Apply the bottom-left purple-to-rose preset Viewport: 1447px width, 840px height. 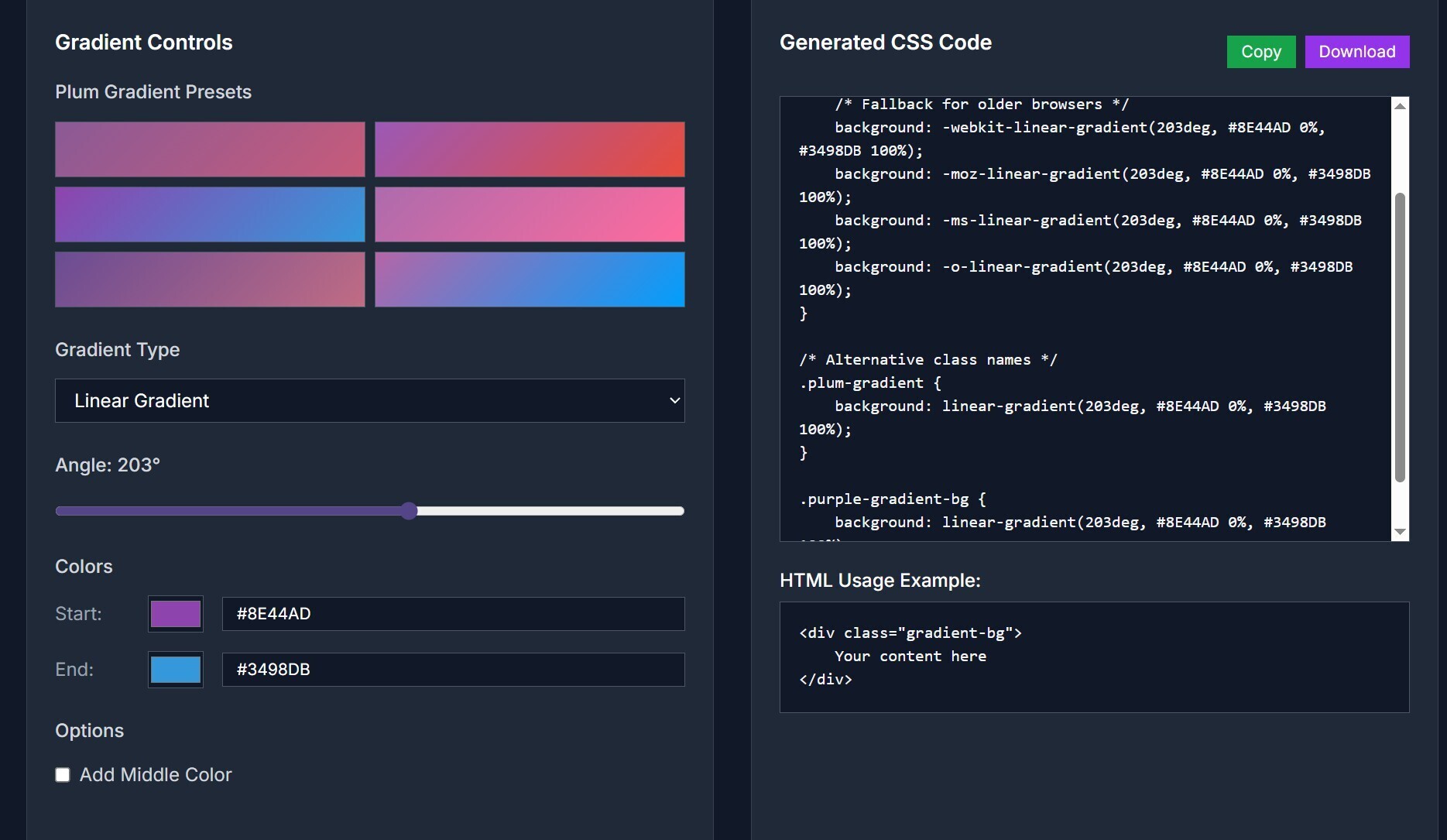tap(210, 279)
